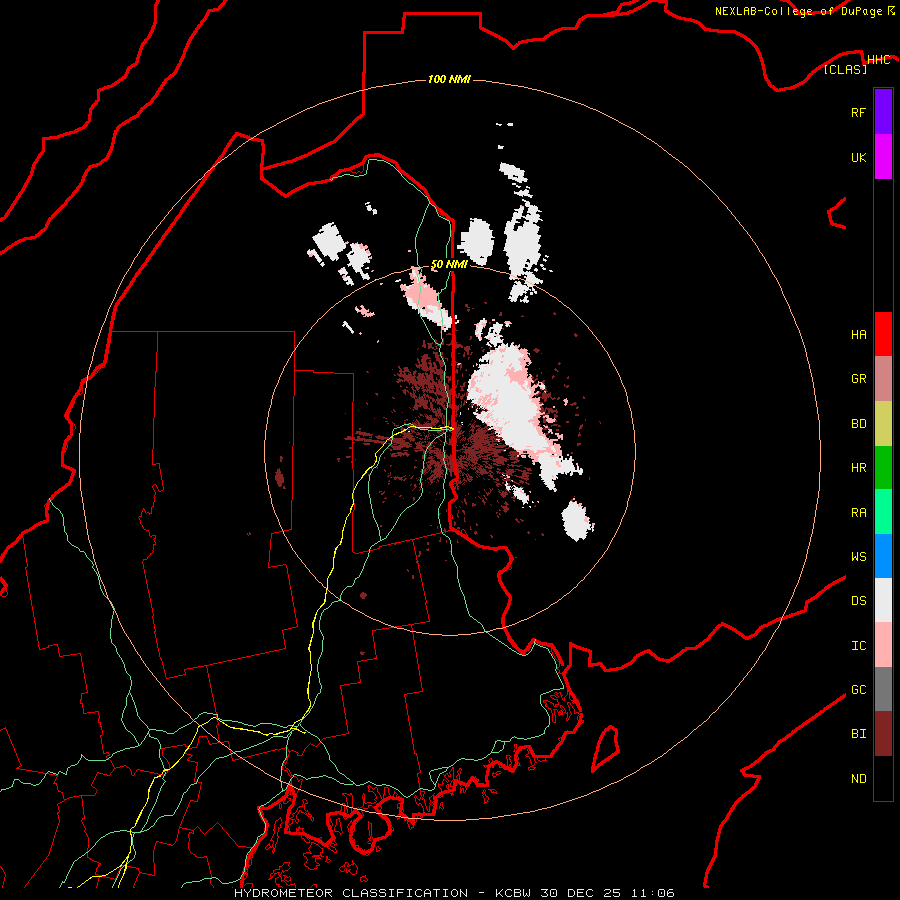The height and width of the screenshot is (900, 900).
Task: Click the HR legend label
Action: tap(858, 467)
